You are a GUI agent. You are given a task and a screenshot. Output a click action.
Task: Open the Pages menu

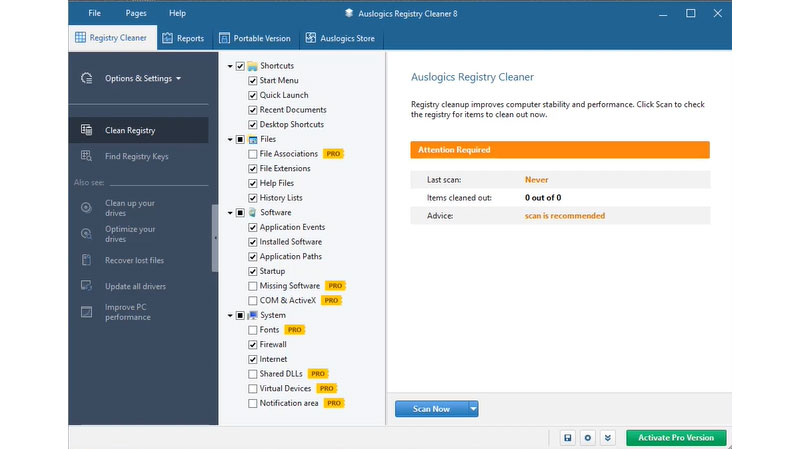tap(136, 13)
